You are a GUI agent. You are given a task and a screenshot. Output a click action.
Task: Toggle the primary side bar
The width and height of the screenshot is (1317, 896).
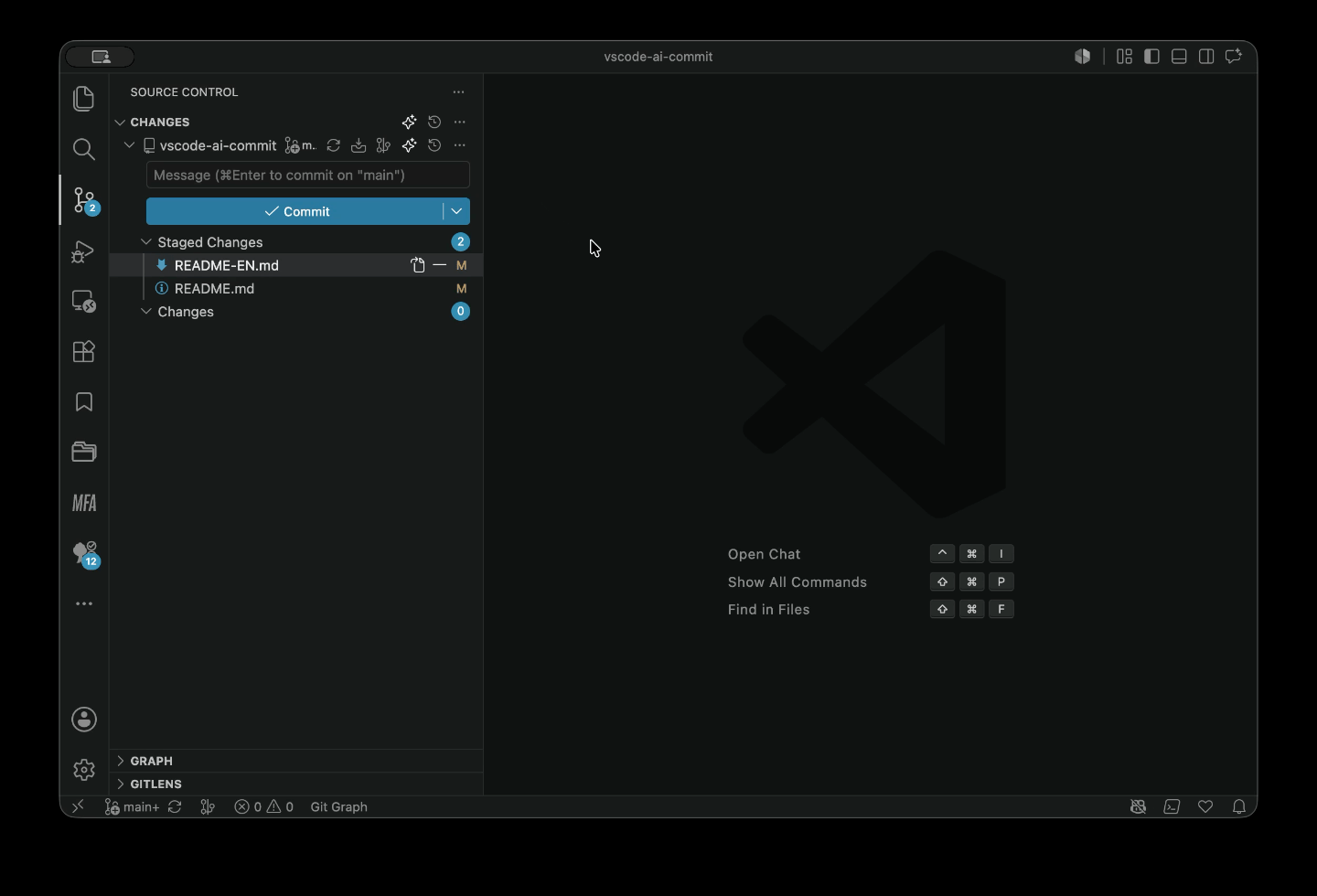point(1152,57)
